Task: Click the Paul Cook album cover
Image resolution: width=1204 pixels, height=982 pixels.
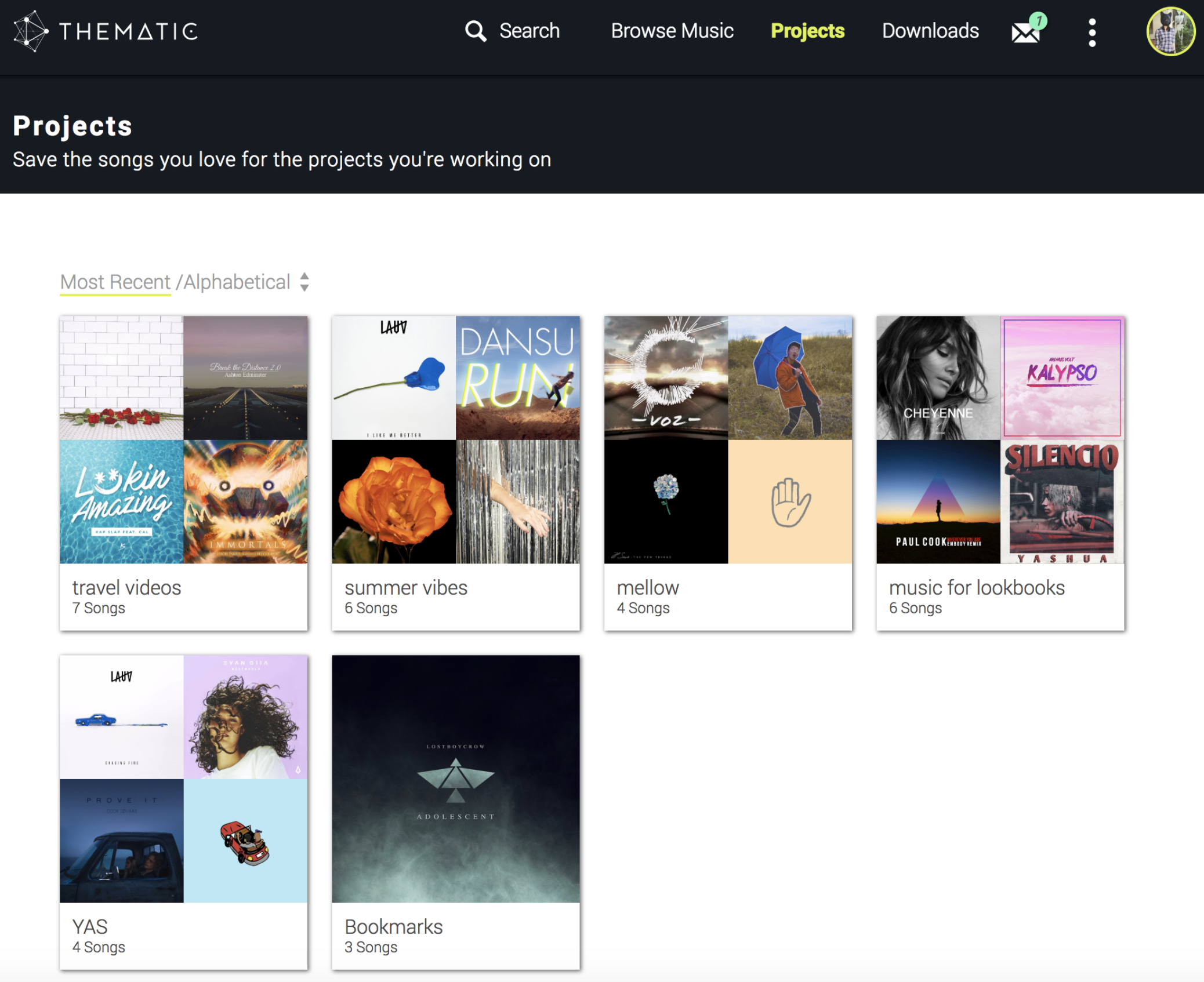Action: (x=938, y=502)
